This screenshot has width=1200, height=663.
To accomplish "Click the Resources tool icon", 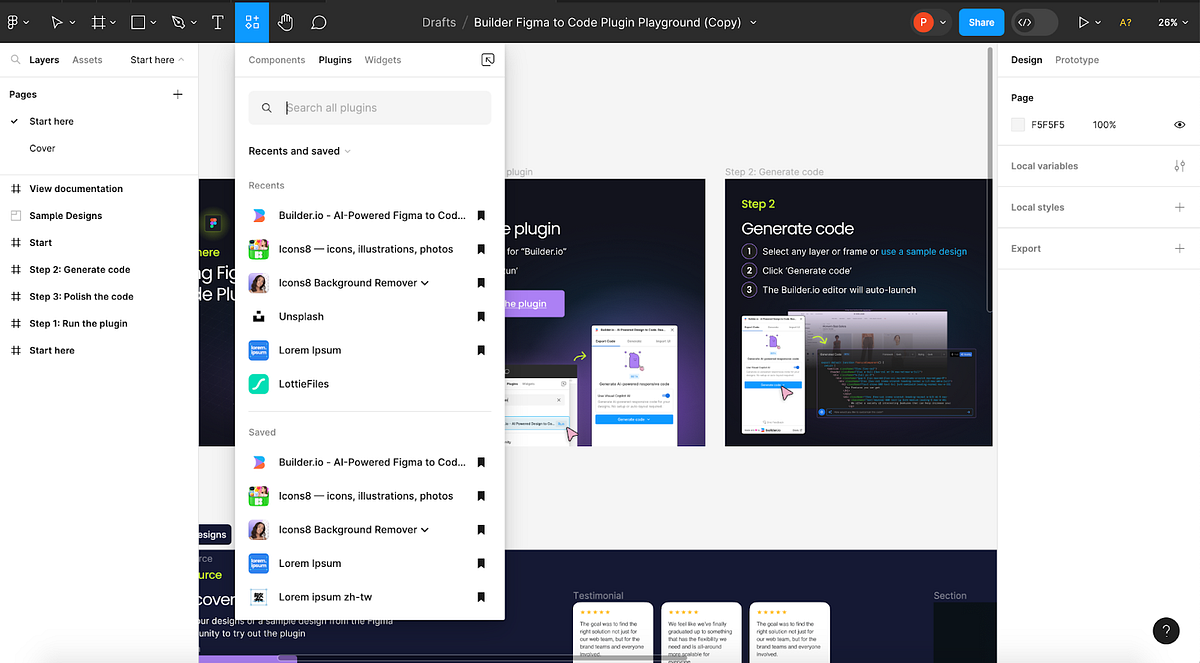I will click(x=252, y=21).
